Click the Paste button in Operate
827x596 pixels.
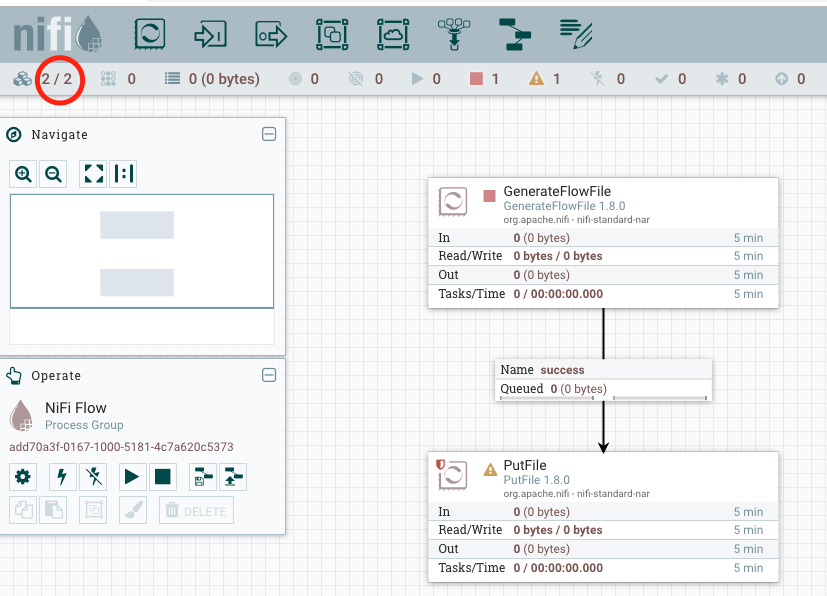pos(53,510)
